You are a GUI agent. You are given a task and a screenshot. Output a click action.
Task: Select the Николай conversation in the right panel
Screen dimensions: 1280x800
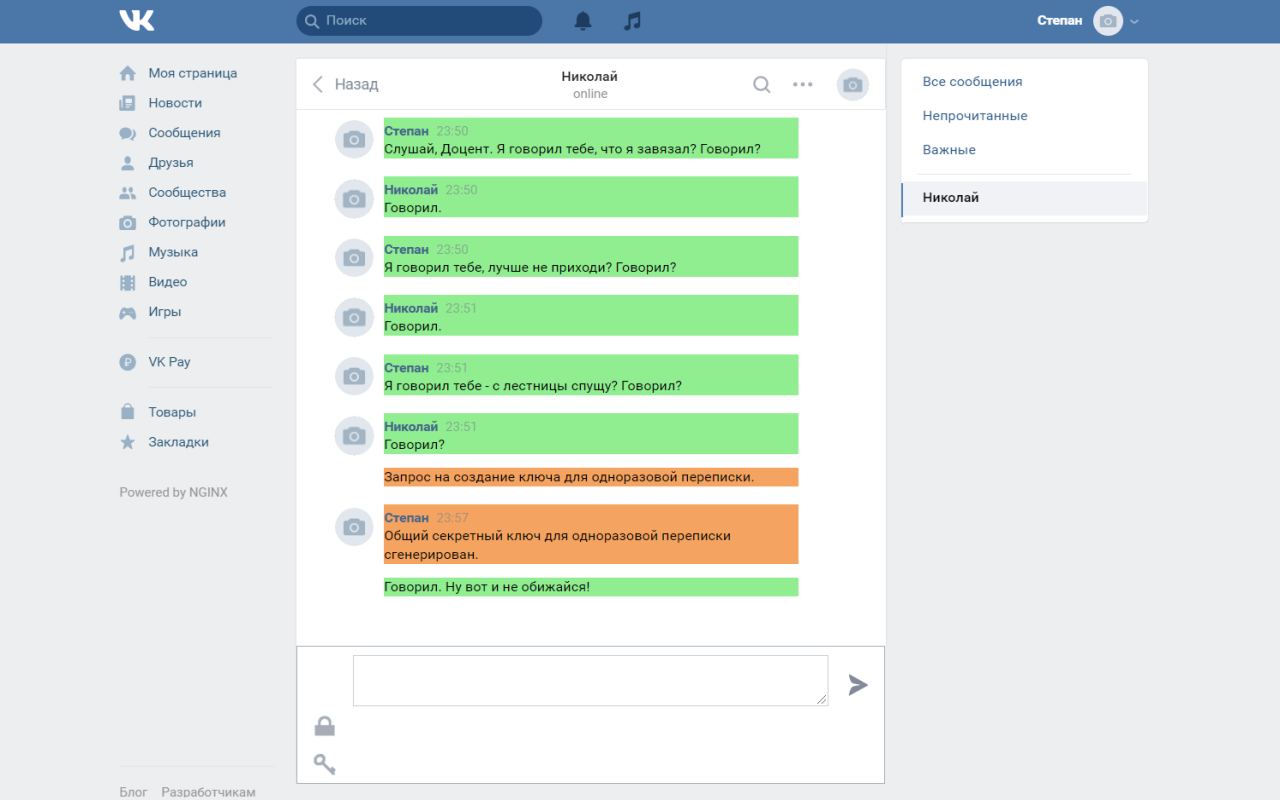pyautogui.click(x=1024, y=198)
